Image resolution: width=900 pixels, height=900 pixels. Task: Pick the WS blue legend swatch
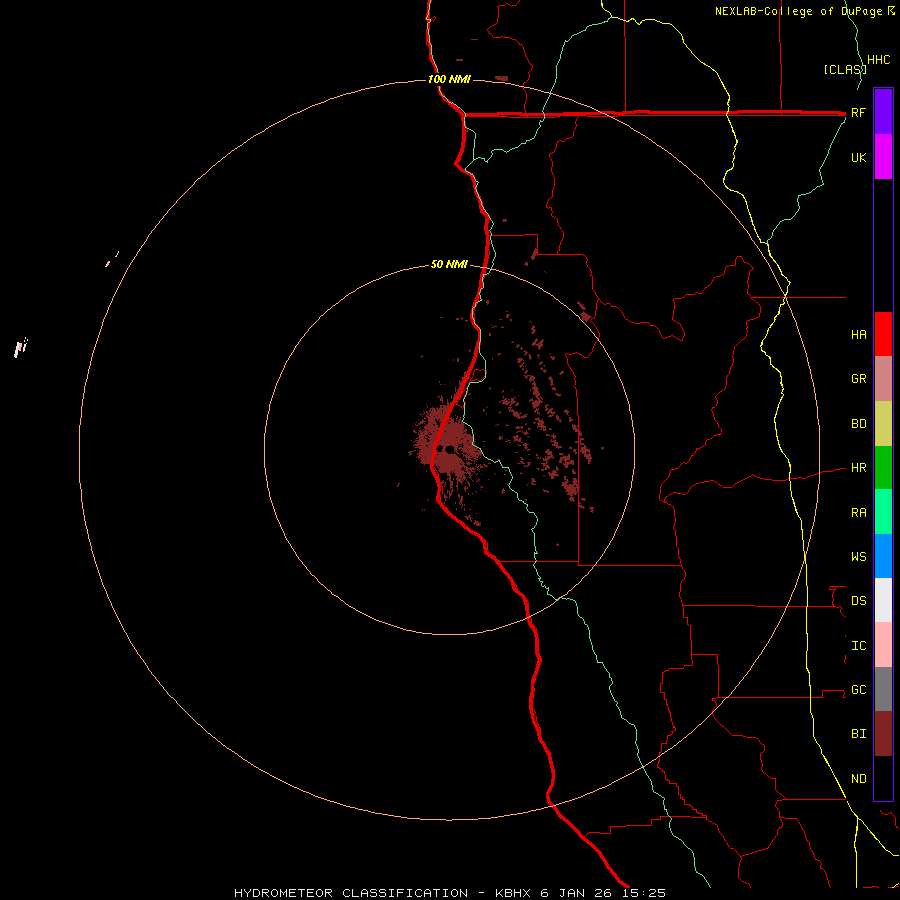[x=883, y=556]
